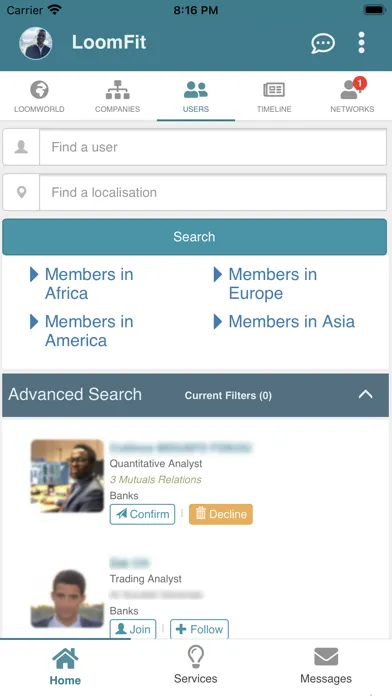392x696 pixels.
Task: Open the profile avatar in header
Action: [x=36, y=43]
